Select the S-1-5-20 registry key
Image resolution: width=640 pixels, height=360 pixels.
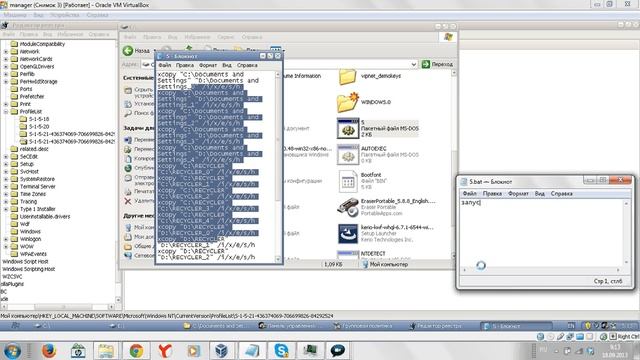pyautogui.click(x=39, y=127)
